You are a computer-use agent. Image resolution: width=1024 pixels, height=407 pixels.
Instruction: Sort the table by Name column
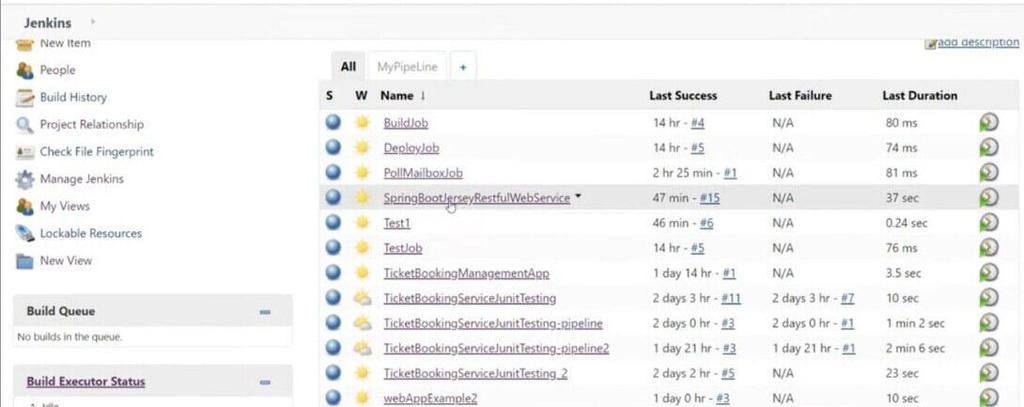[x=397, y=96]
